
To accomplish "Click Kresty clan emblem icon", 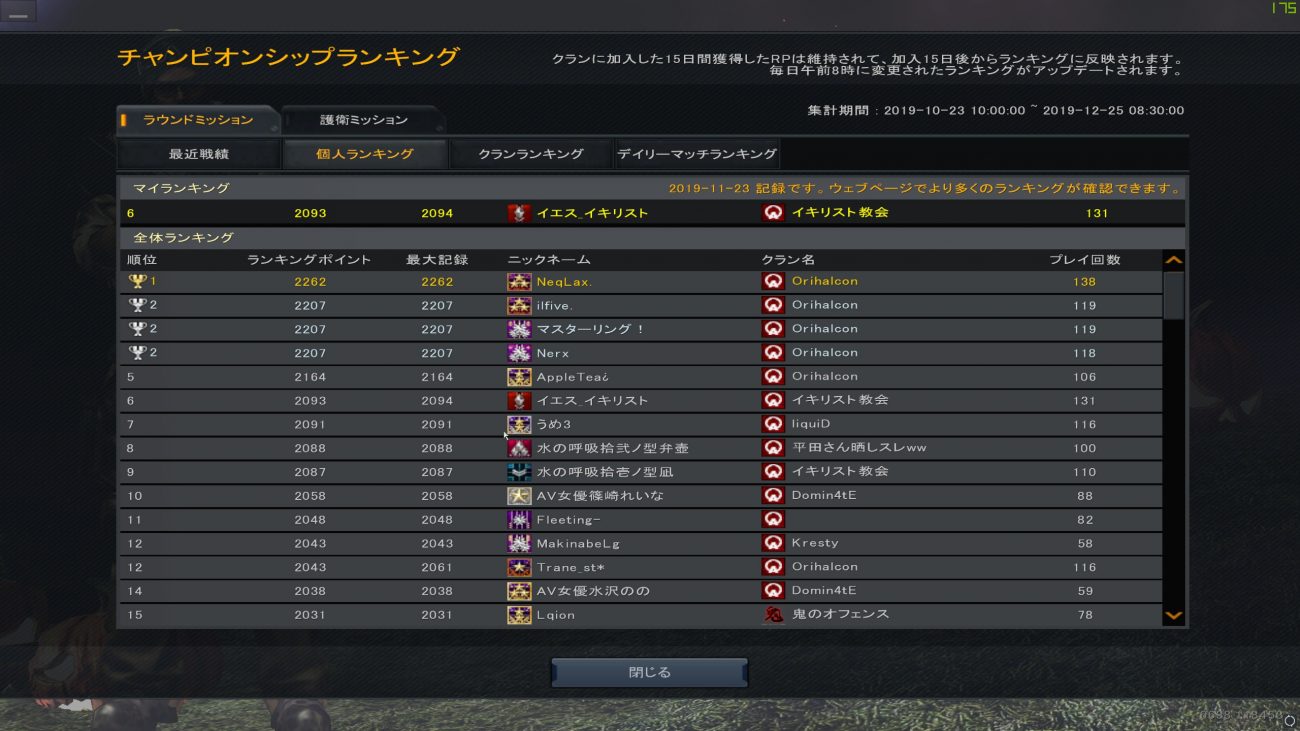I will pos(773,544).
